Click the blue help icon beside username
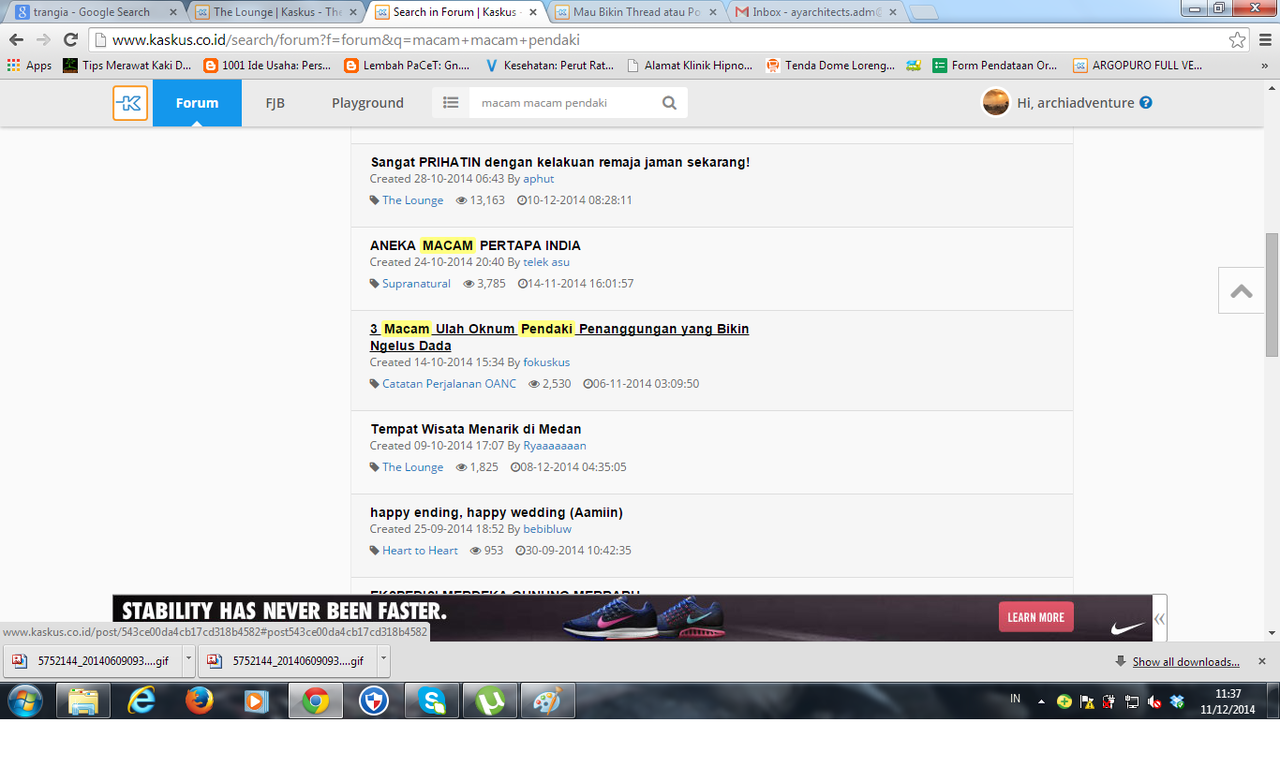 click(1146, 102)
